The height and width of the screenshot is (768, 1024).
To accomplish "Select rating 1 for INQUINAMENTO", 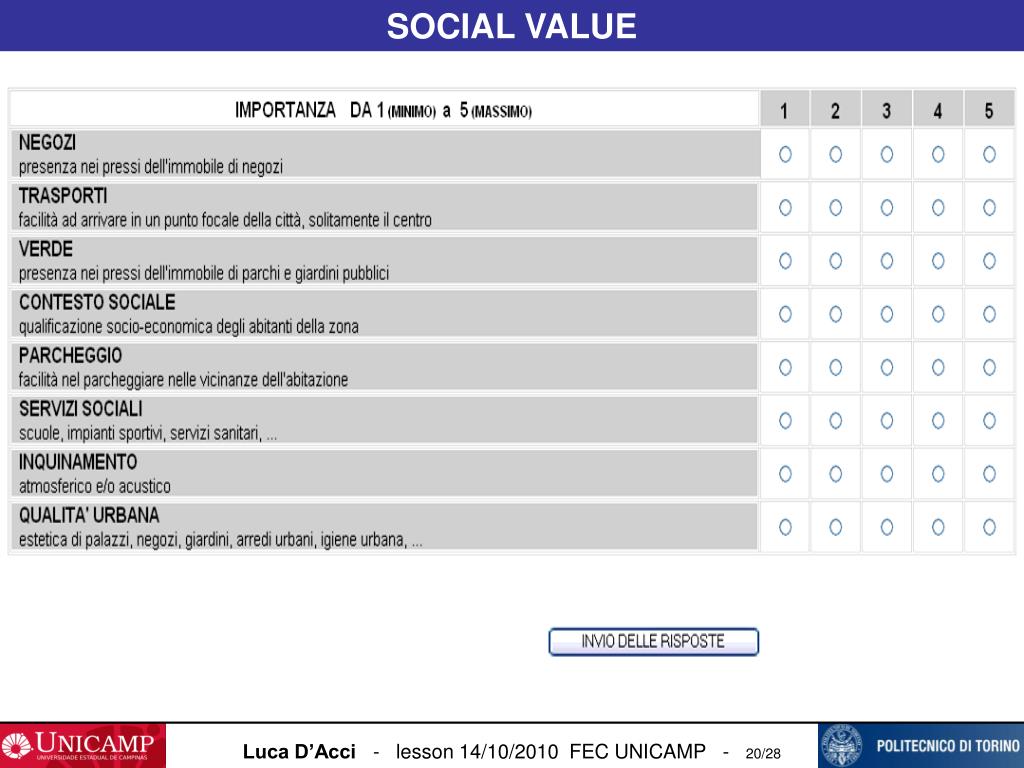I will point(785,473).
